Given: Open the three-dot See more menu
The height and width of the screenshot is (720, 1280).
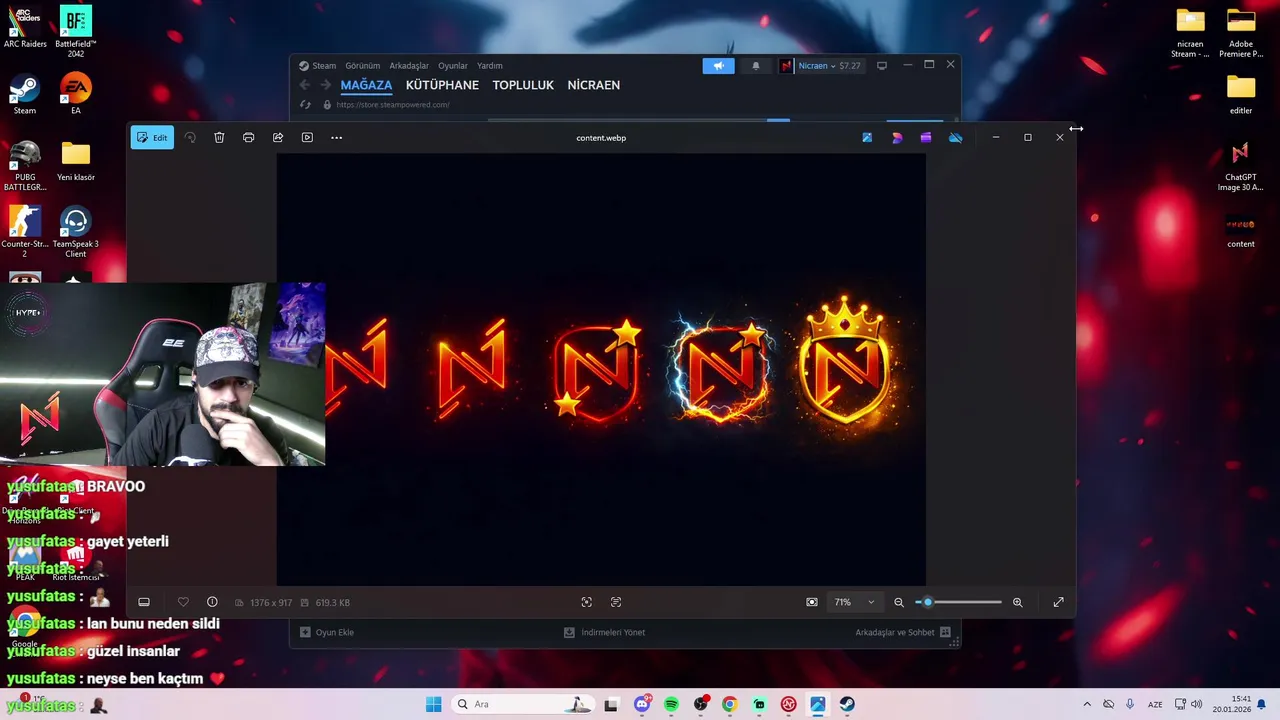Looking at the screenshot, I should [336, 137].
